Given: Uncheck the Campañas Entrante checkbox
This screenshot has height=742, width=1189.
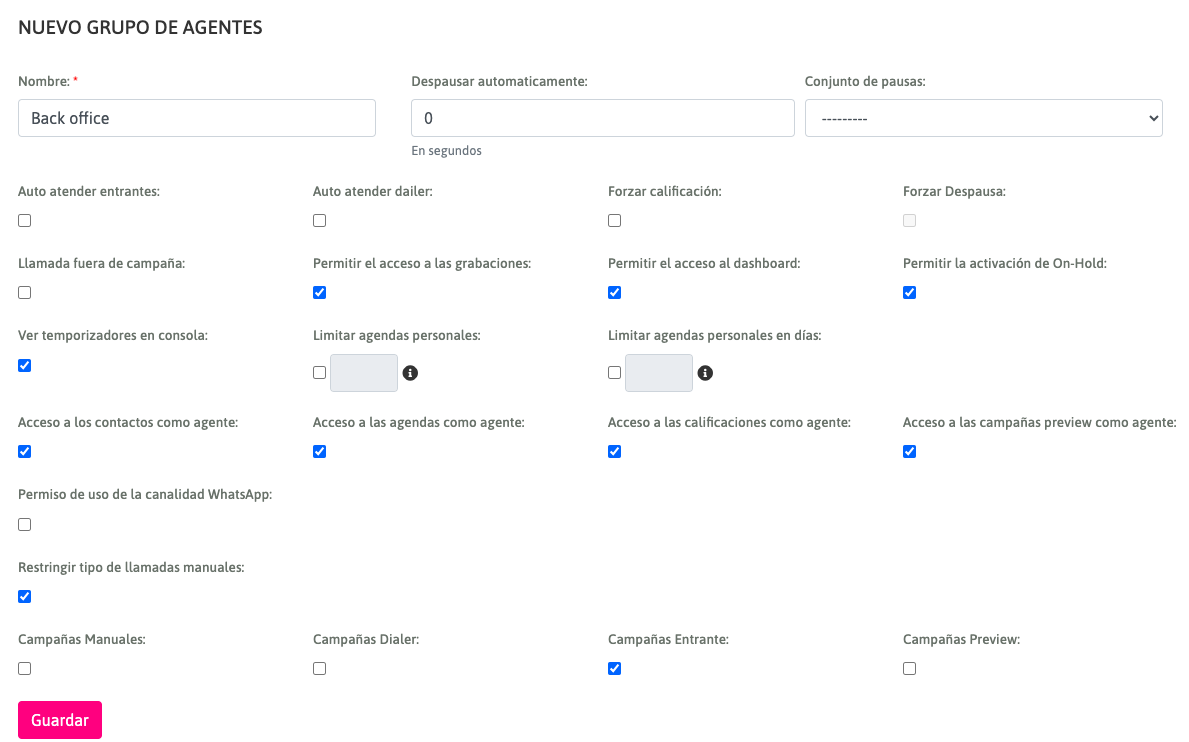Looking at the screenshot, I should 615,669.
